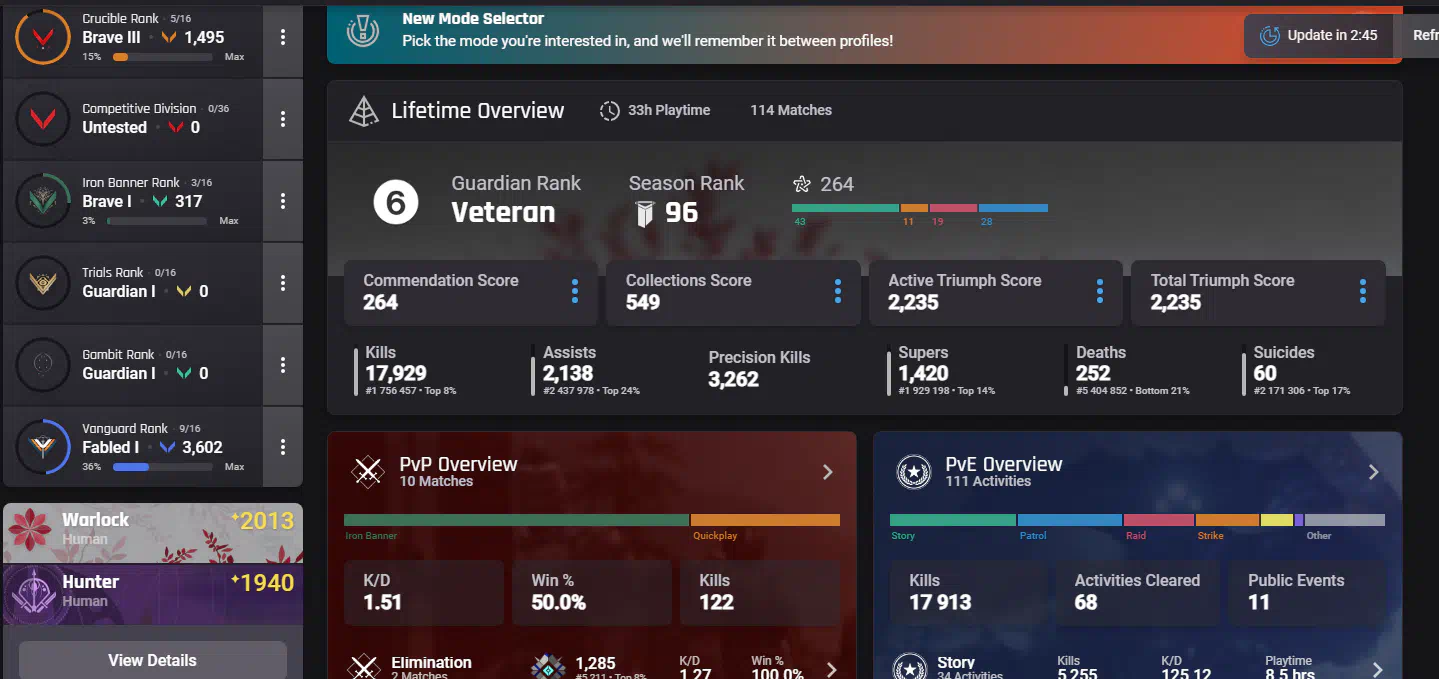
Task: Open Total Triumph Score options menu
Action: (1363, 291)
